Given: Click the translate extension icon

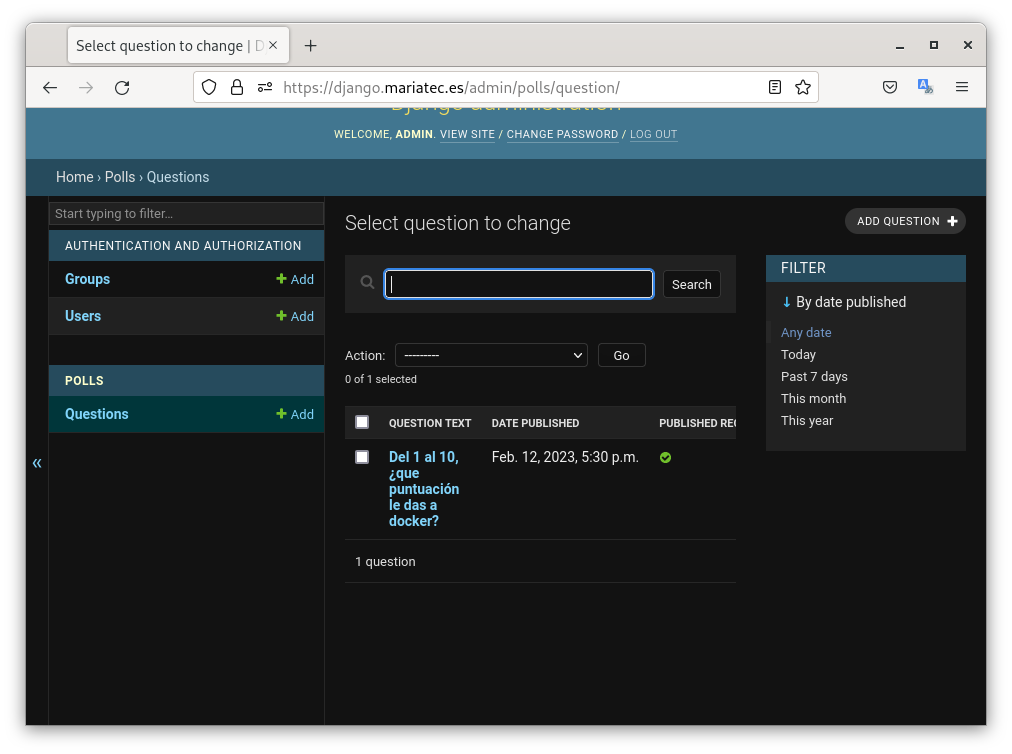Looking at the screenshot, I should pos(925,88).
